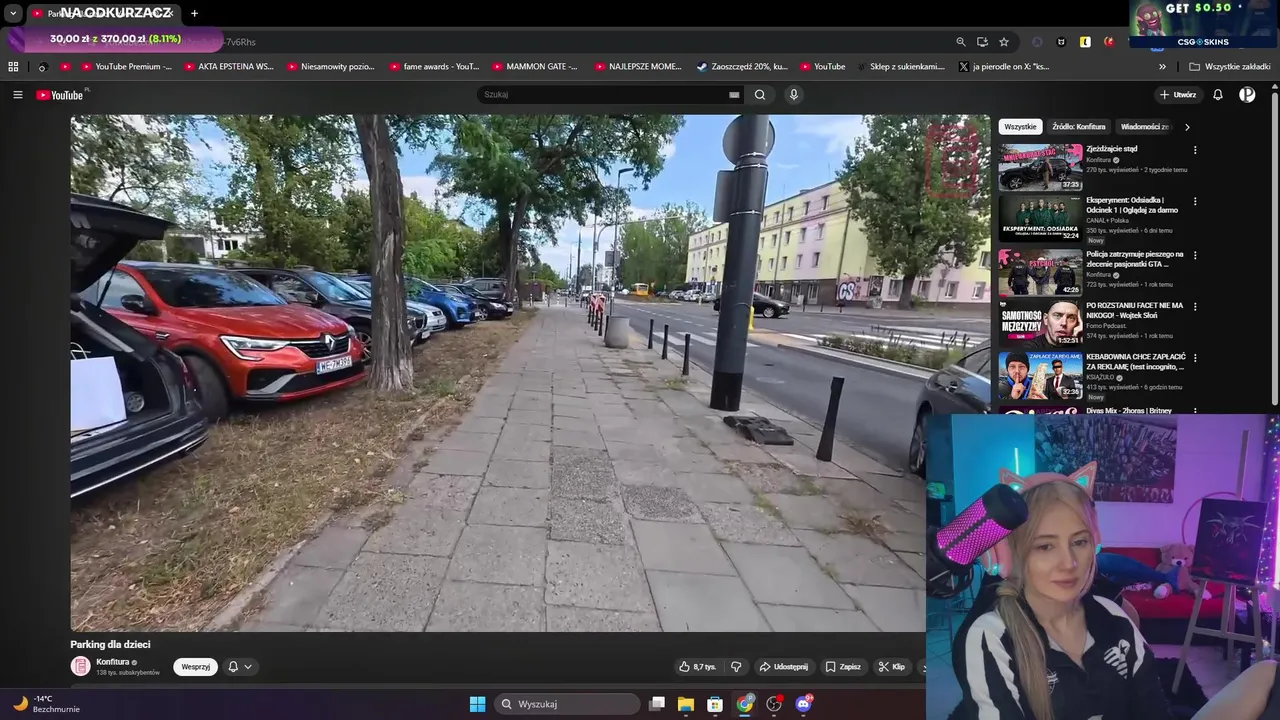This screenshot has width=1280, height=720.
Task: Open the 'Zaoszczędź 20%, ku...' bookmark
Action: tap(742, 67)
